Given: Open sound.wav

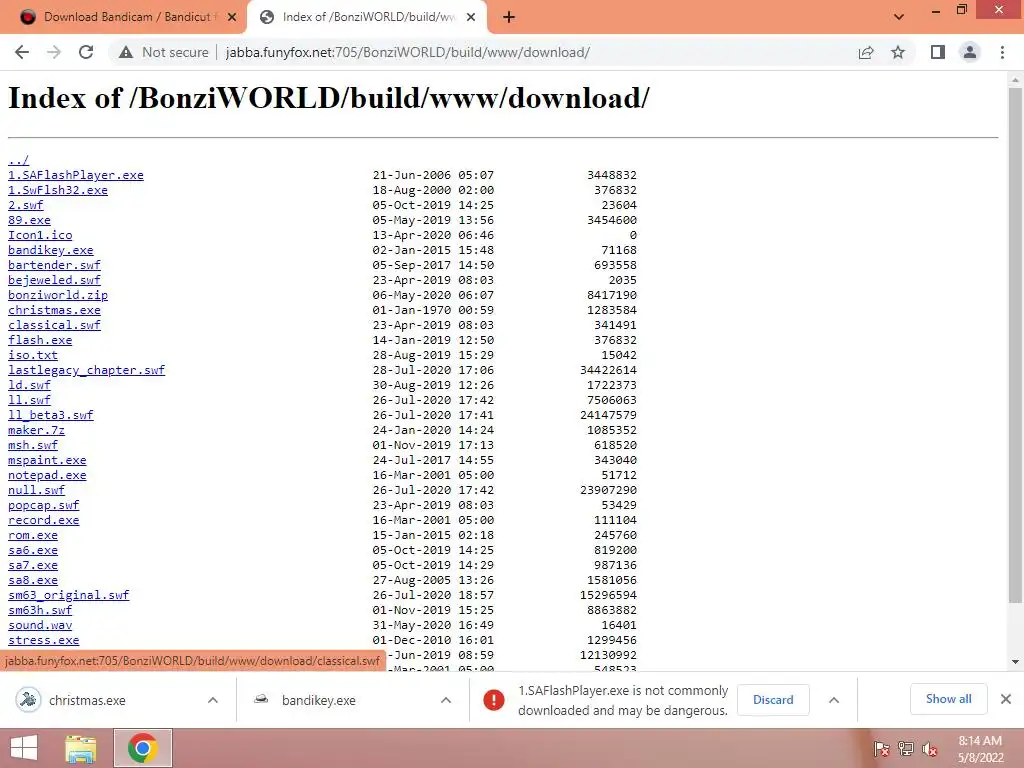Looking at the screenshot, I should coord(40,626).
